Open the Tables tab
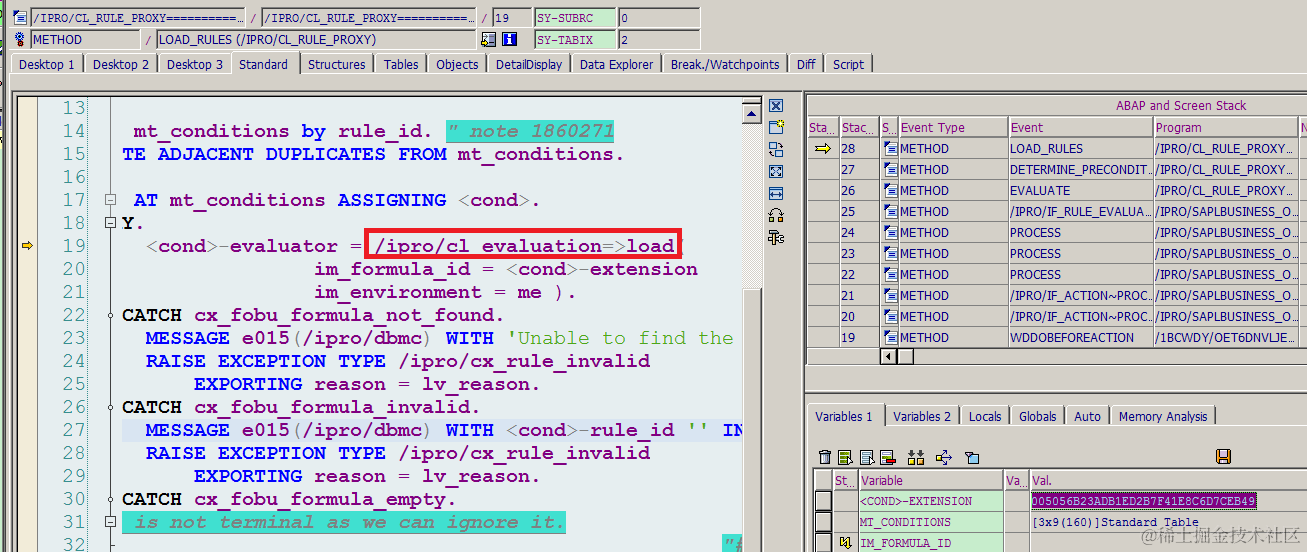The width and height of the screenshot is (1307, 552). tap(401, 64)
